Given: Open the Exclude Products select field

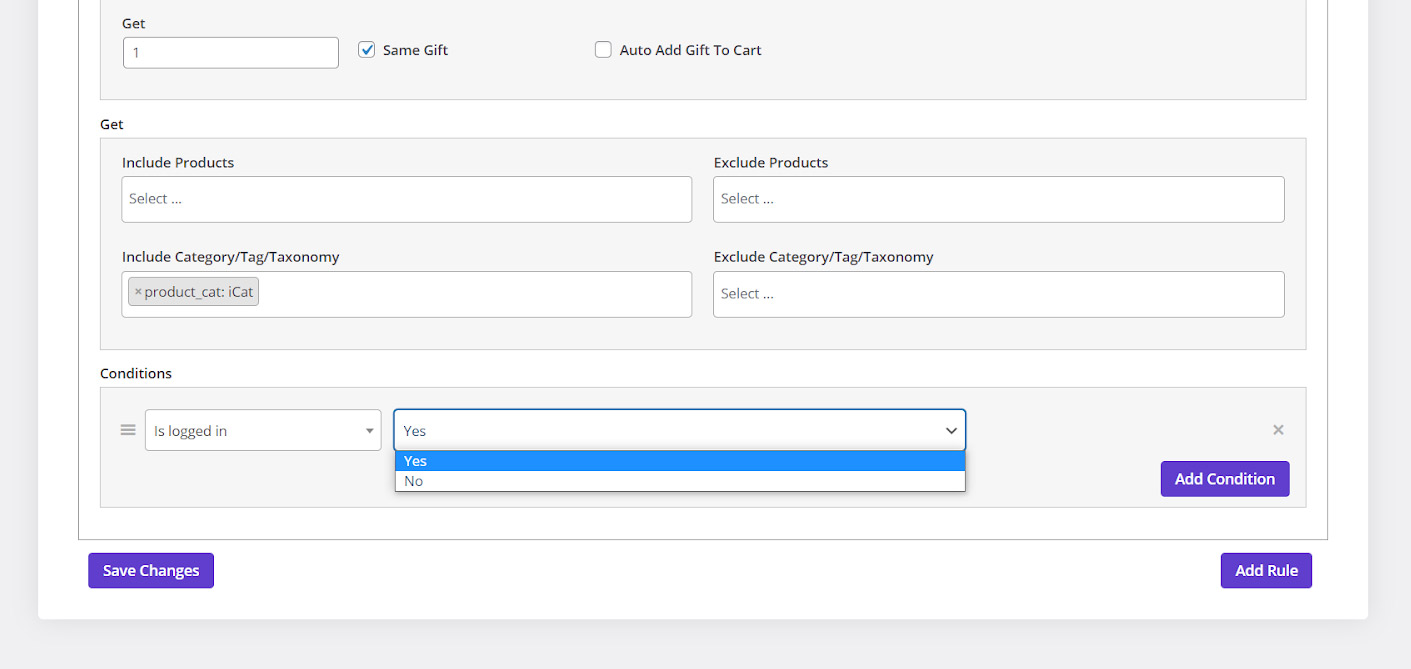Looking at the screenshot, I should (x=998, y=199).
